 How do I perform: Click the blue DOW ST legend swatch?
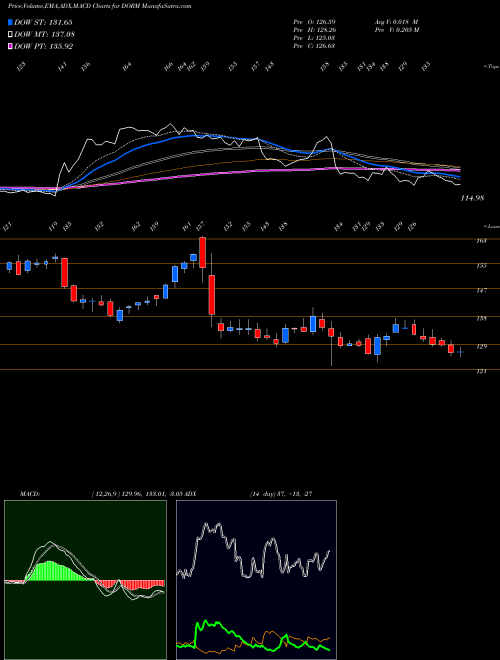point(10,22)
